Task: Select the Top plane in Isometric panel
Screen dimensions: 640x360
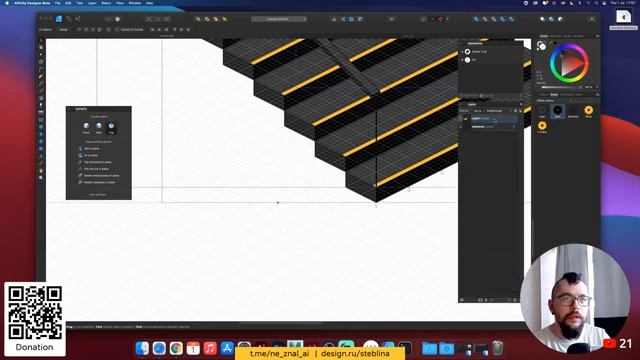Action: point(111,127)
